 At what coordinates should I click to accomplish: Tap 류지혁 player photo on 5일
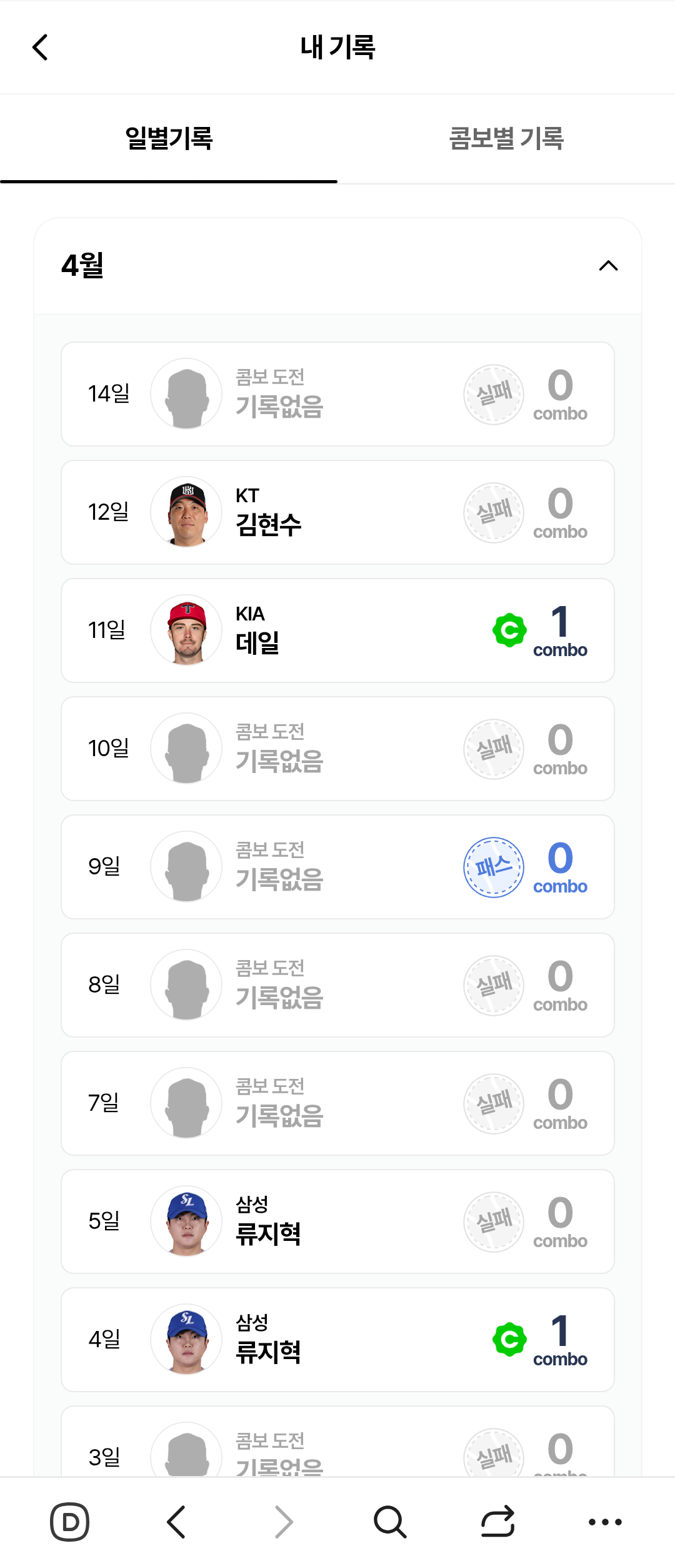pos(186,1221)
